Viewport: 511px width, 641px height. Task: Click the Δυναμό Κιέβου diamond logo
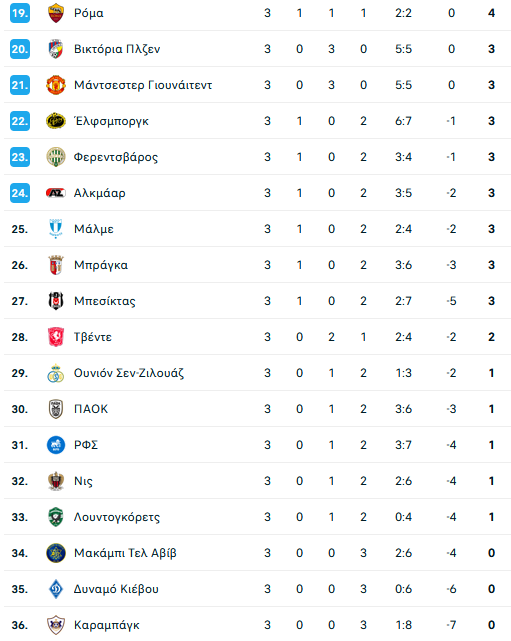tap(56, 589)
